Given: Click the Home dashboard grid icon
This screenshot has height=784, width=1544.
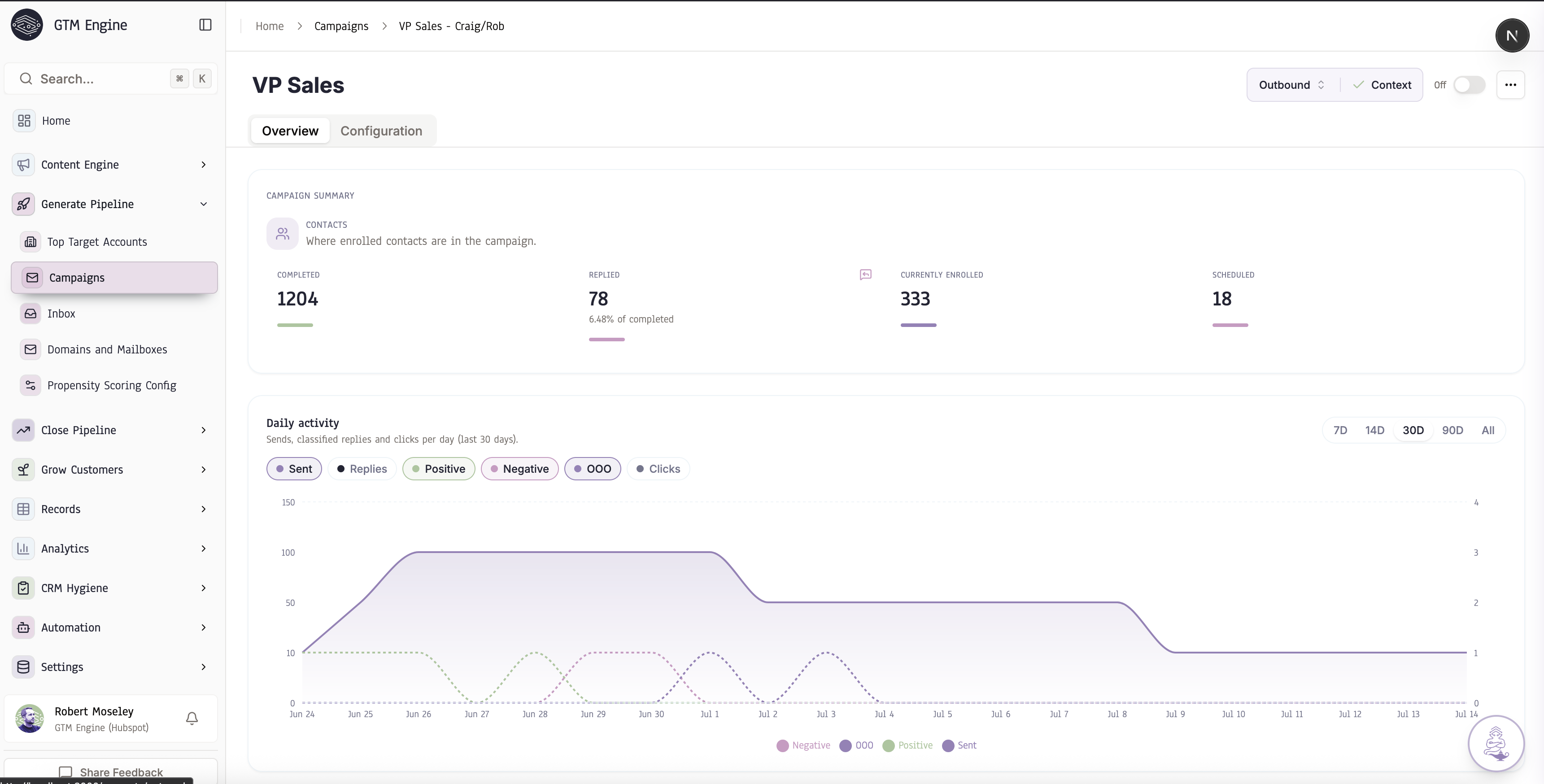Looking at the screenshot, I should (x=24, y=121).
